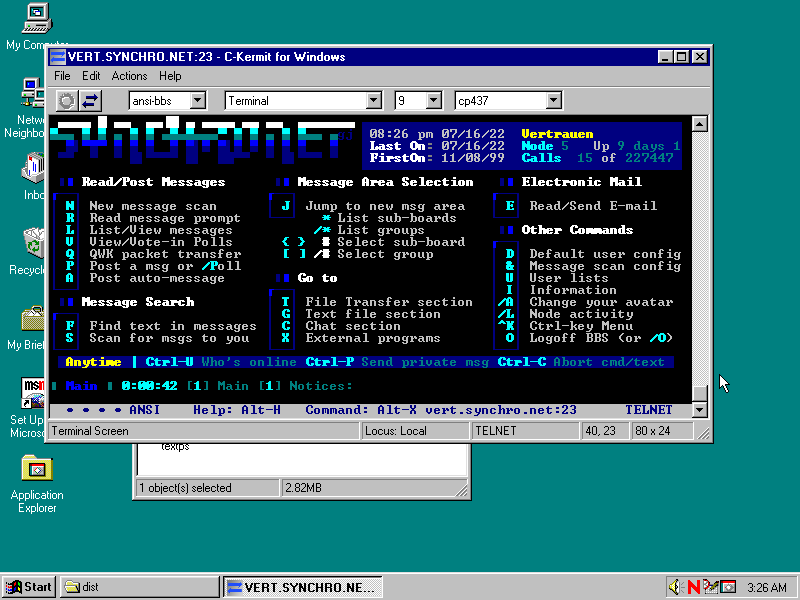The image size is (800, 600).
Task: Click the VERT.SYNCHRO.NE... taskbar button
Action: [x=303, y=587]
